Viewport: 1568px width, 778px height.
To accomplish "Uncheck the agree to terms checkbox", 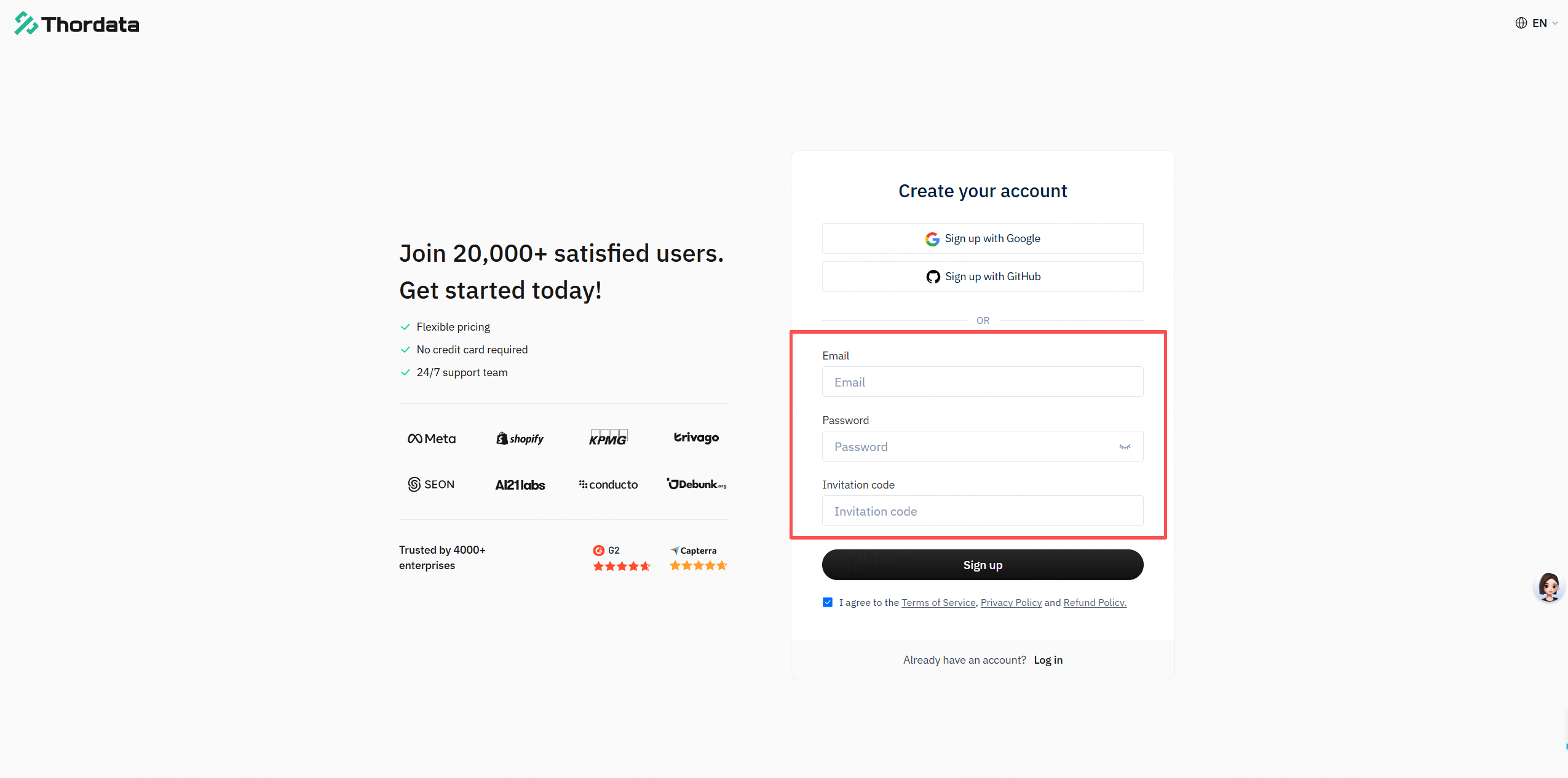I will pos(828,602).
